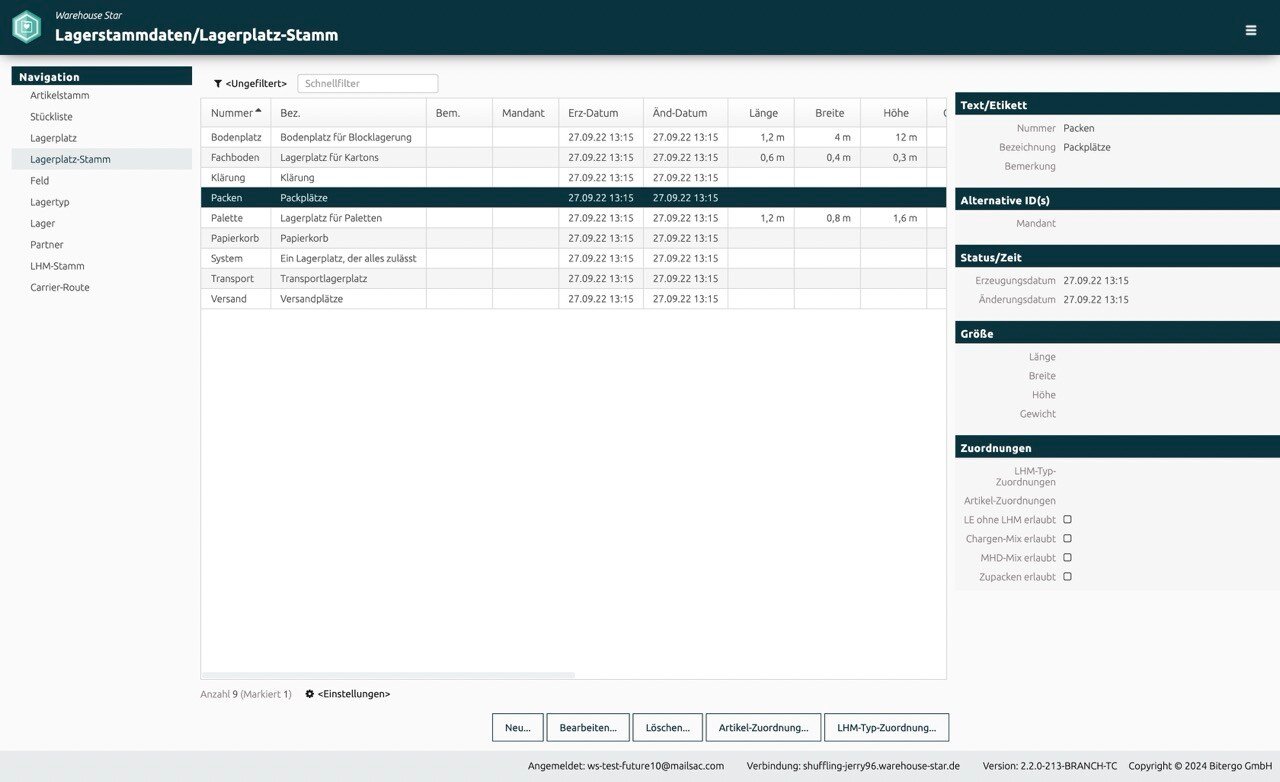Sort by the Höhe column header

(x=893, y=113)
